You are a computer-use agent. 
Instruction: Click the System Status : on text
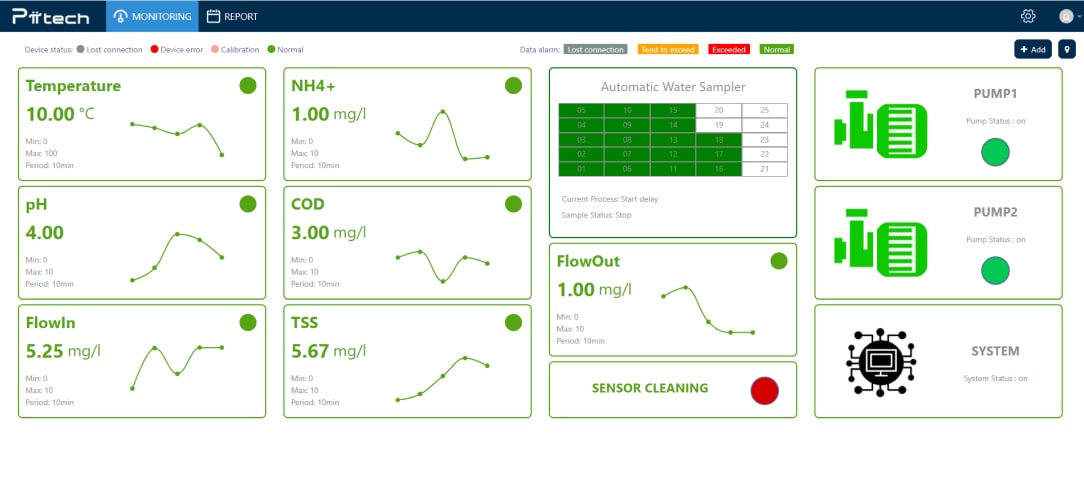point(996,378)
